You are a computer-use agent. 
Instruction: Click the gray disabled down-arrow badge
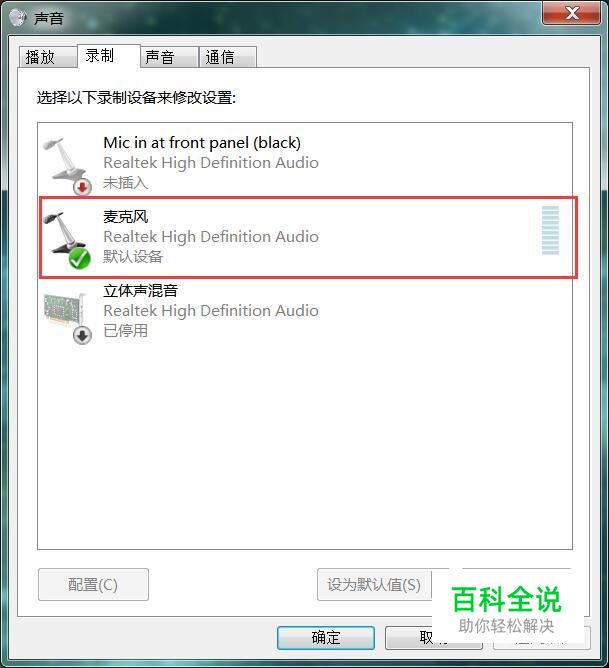82,335
